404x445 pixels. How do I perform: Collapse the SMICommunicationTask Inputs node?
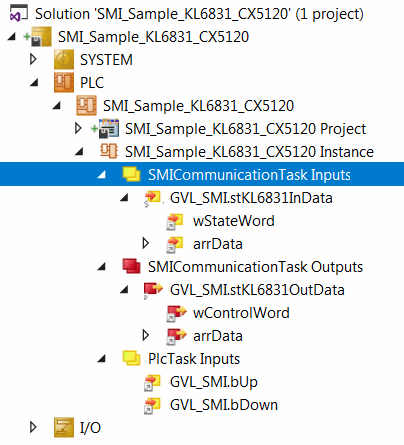point(101,175)
